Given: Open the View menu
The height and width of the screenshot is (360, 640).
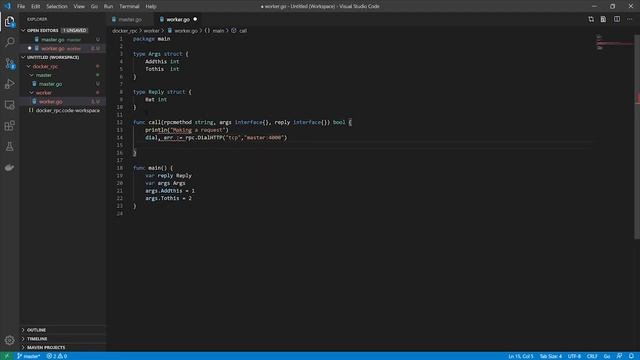Looking at the screenshot, I should click(79, 6).
